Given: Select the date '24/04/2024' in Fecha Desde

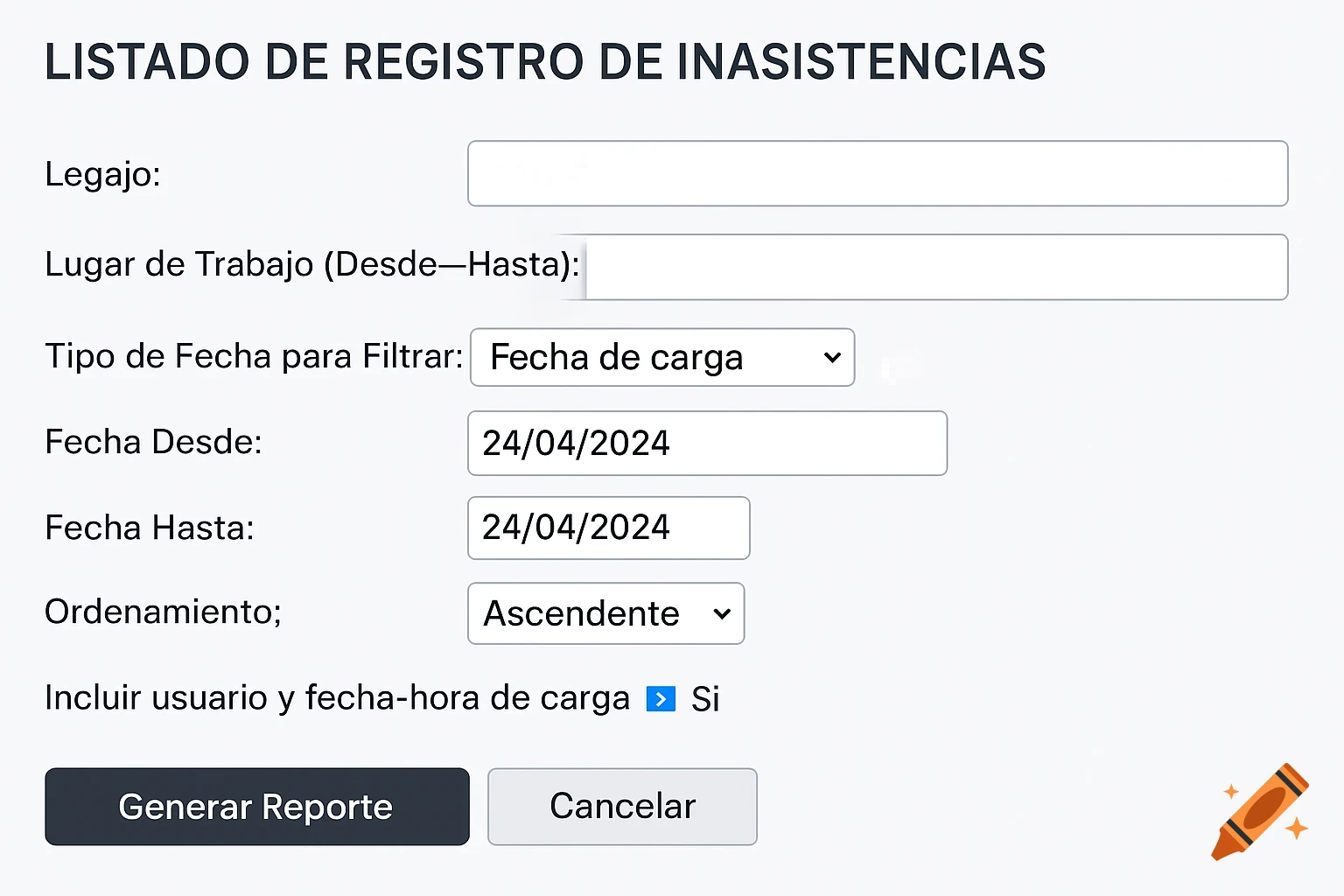Looking at the screenshot, I should pyautogui.click(x=576, y=443).
